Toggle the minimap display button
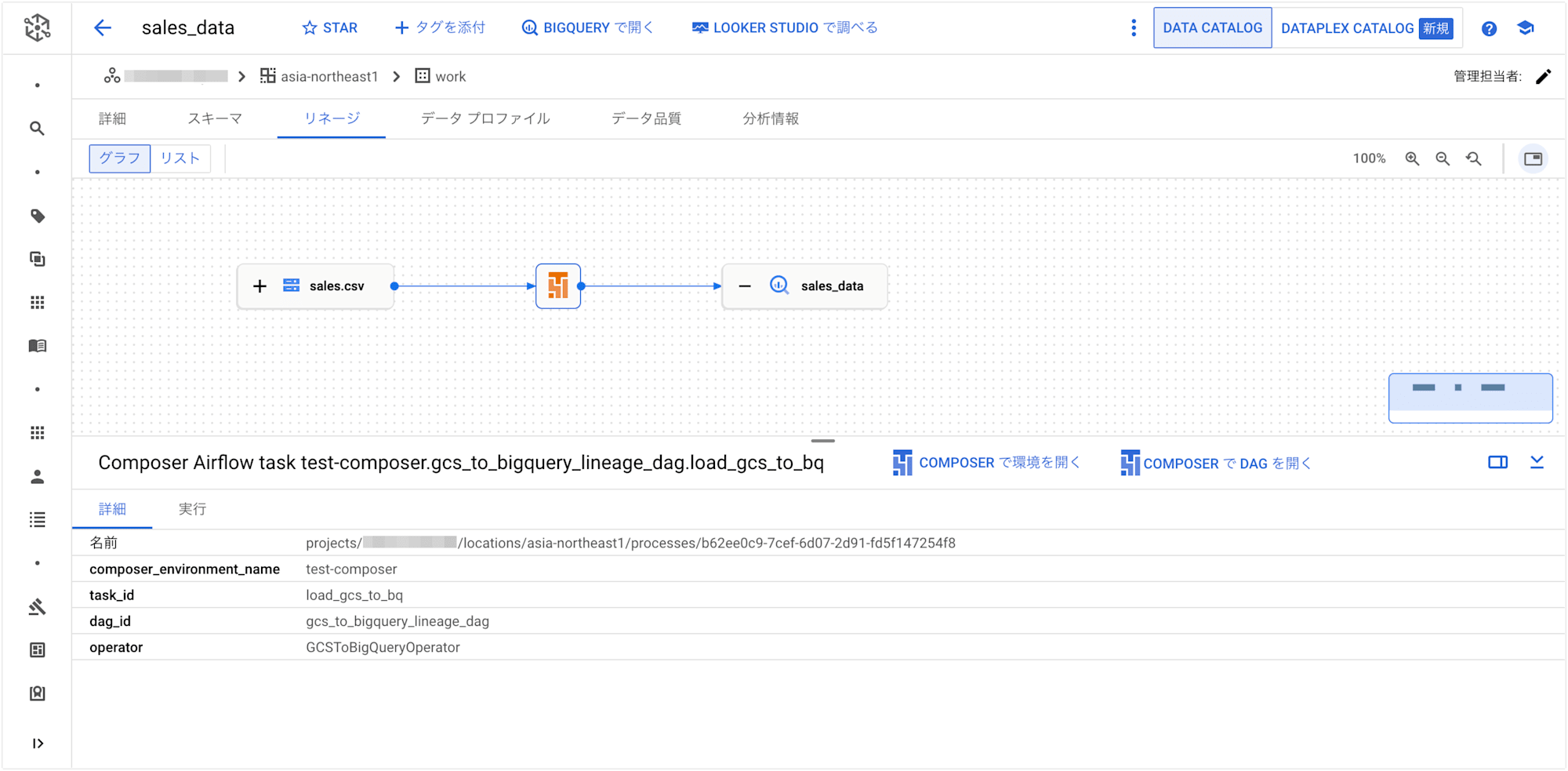Viewport: 1568px width, 771px height. 1533,158
